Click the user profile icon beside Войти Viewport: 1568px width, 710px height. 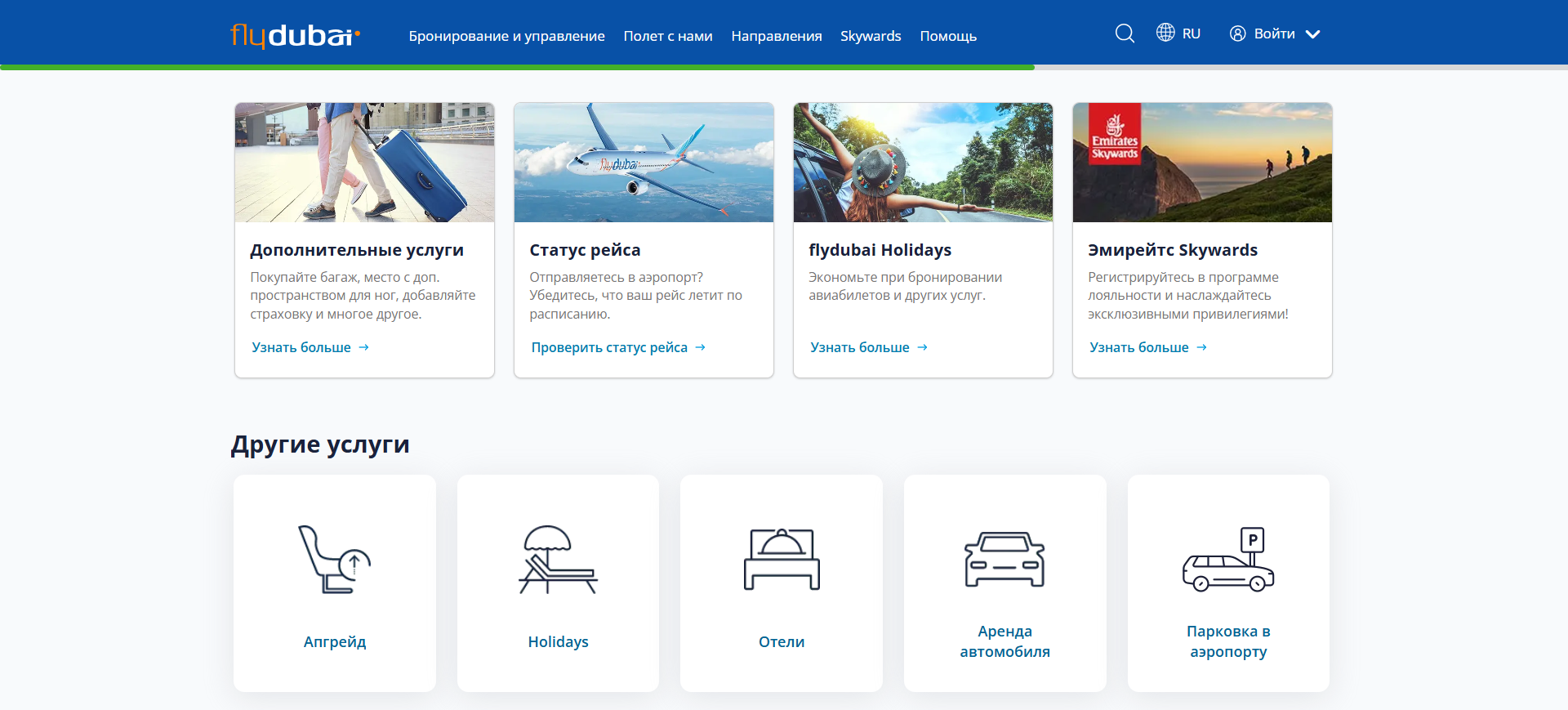click(x=1238, y=33)
